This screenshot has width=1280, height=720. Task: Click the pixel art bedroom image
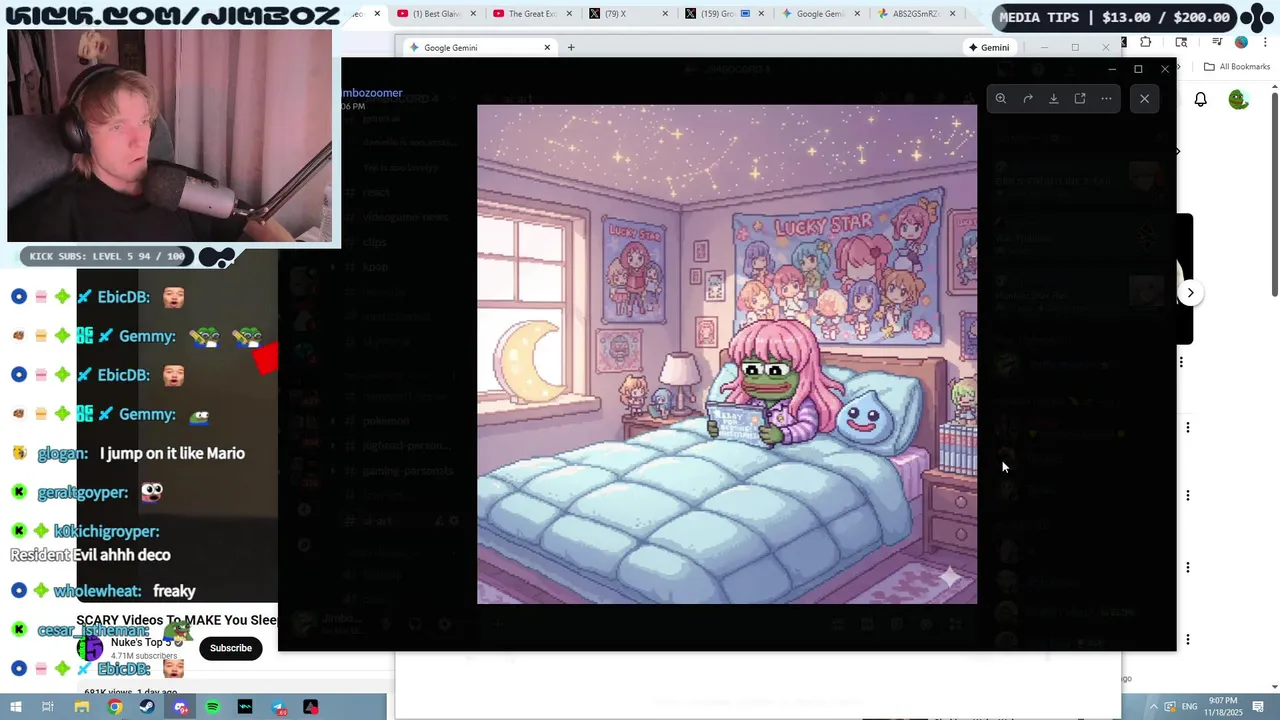coord(727,354)
